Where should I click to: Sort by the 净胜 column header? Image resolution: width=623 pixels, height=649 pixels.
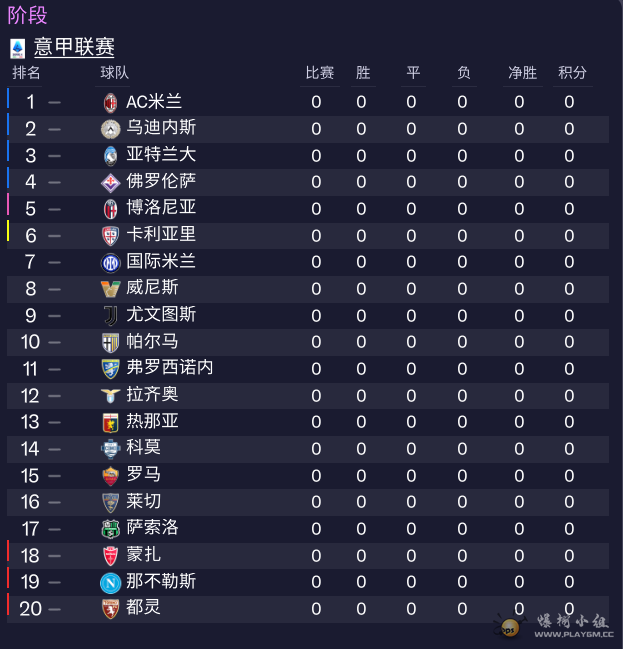522,73
